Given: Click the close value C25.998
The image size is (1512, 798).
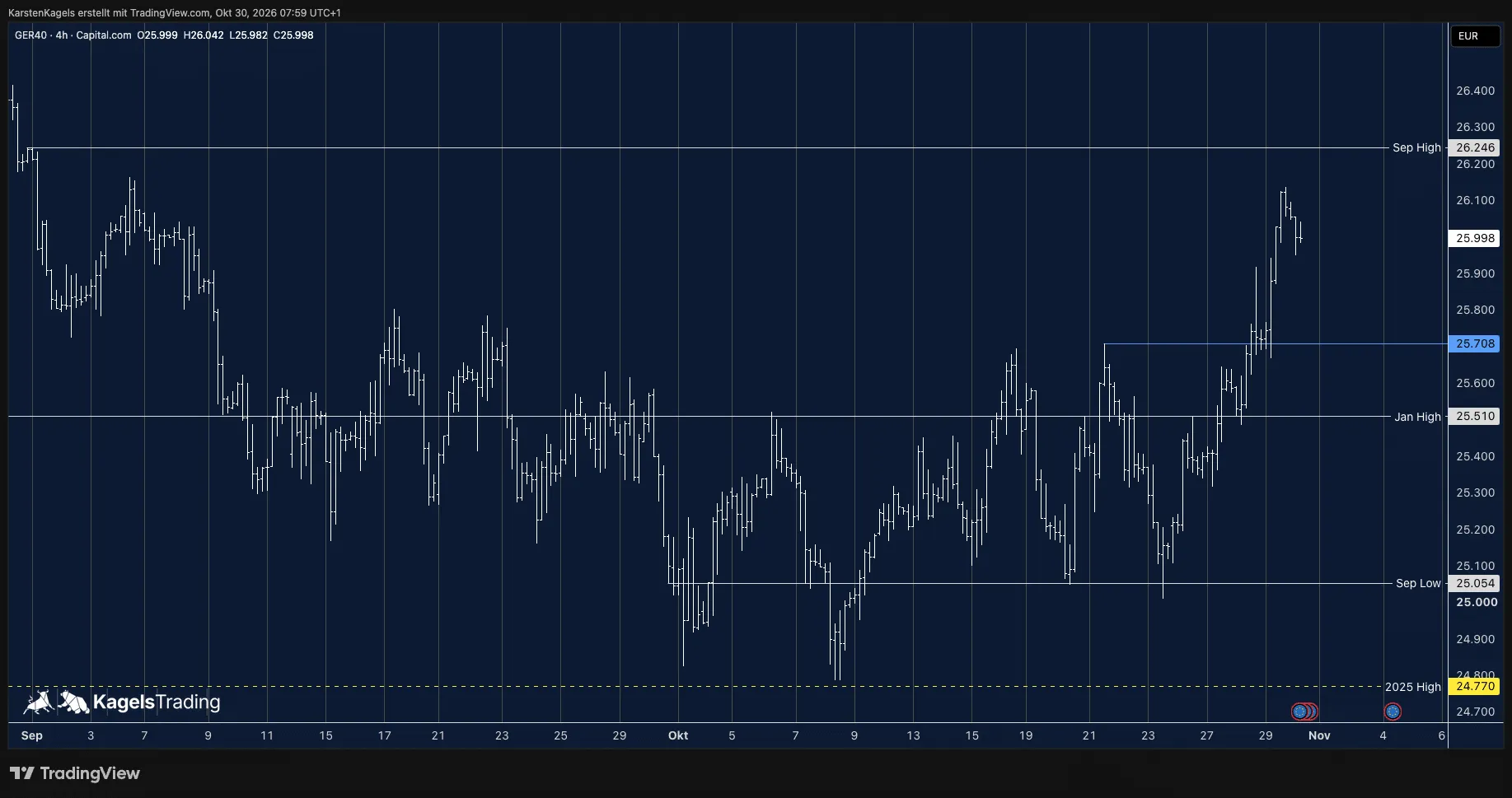Looking at the screenshot, I should (x=293, y=35).
